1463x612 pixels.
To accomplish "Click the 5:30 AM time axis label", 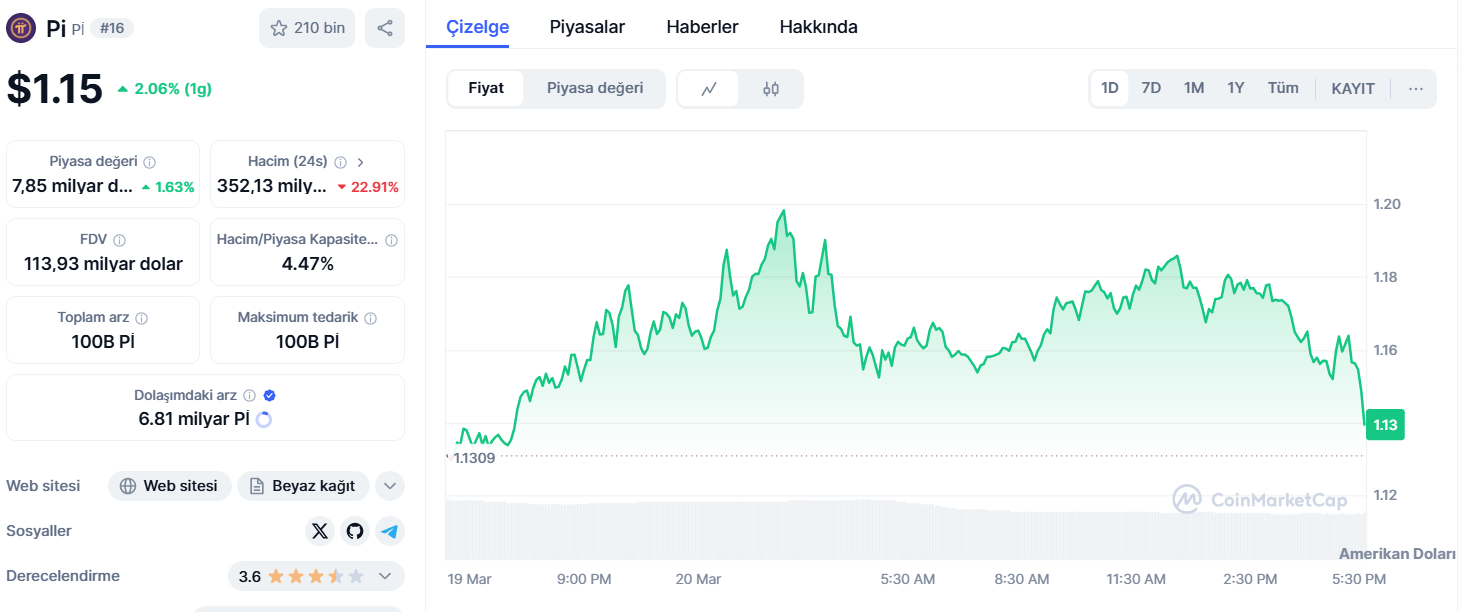I will (908, 579).
